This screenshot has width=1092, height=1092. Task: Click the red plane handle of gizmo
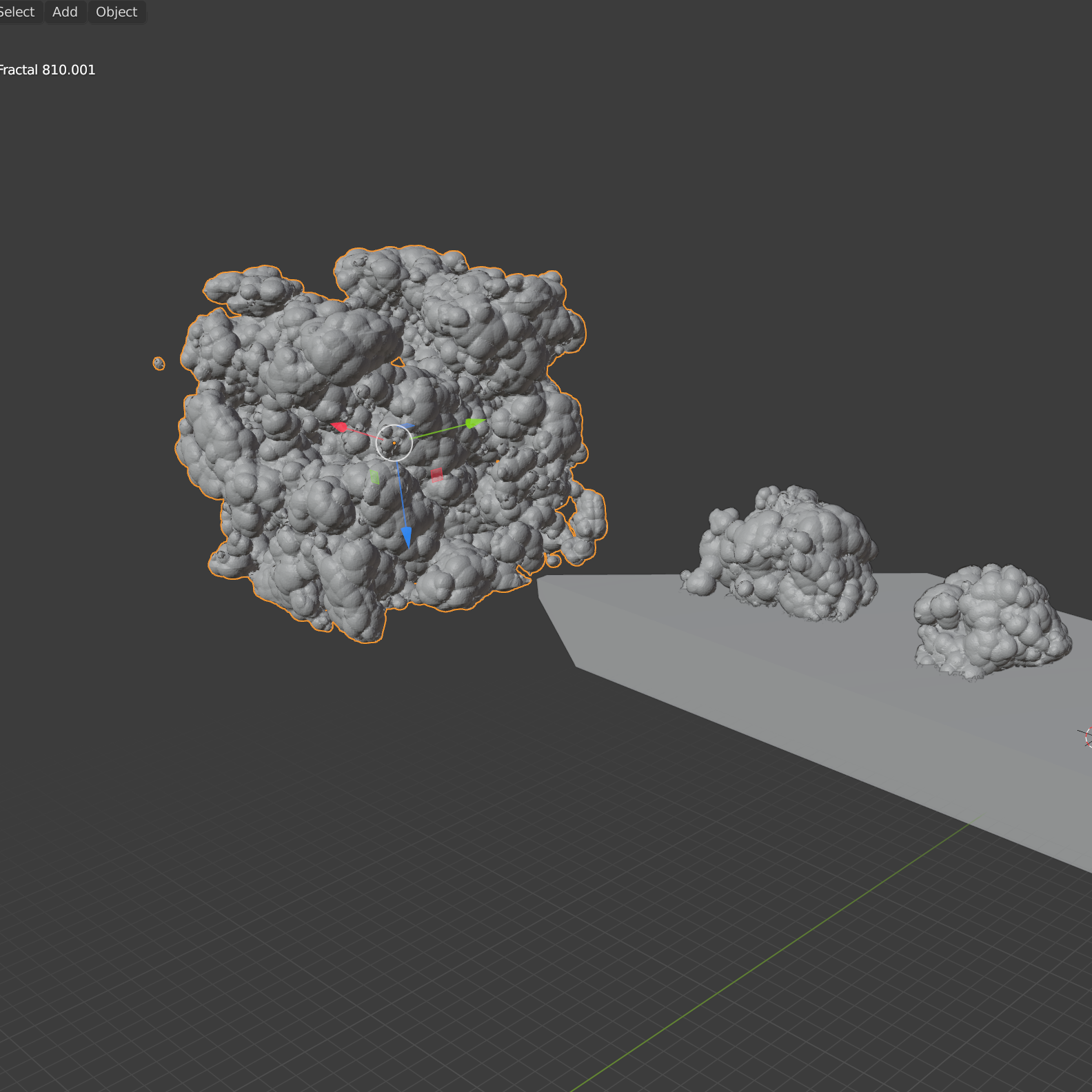pos(436,474)
